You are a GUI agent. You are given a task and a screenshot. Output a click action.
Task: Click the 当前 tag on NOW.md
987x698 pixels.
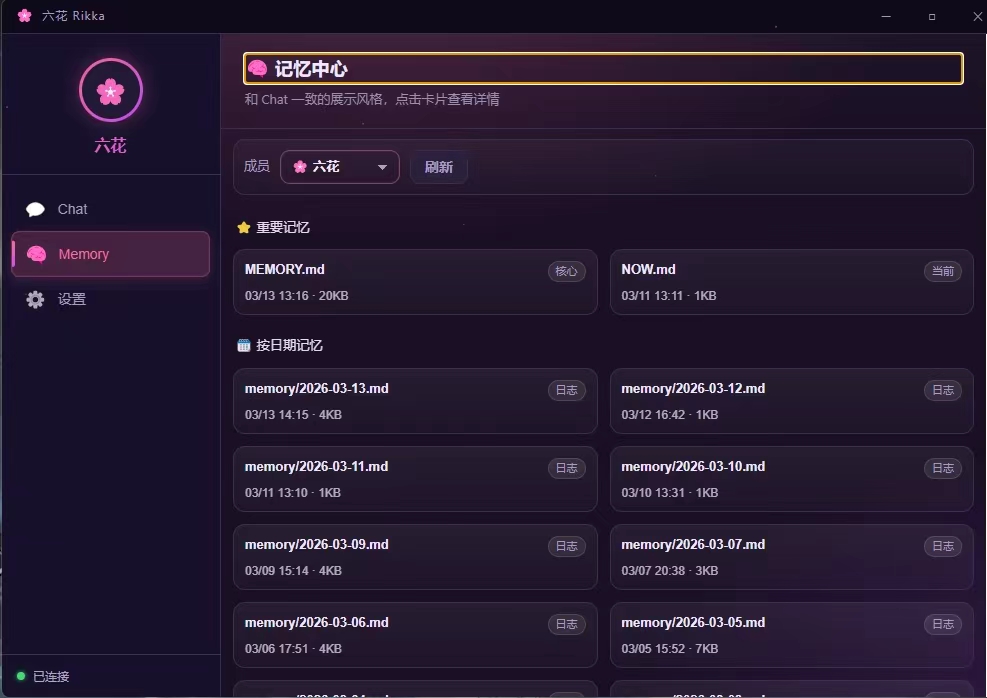942,271
